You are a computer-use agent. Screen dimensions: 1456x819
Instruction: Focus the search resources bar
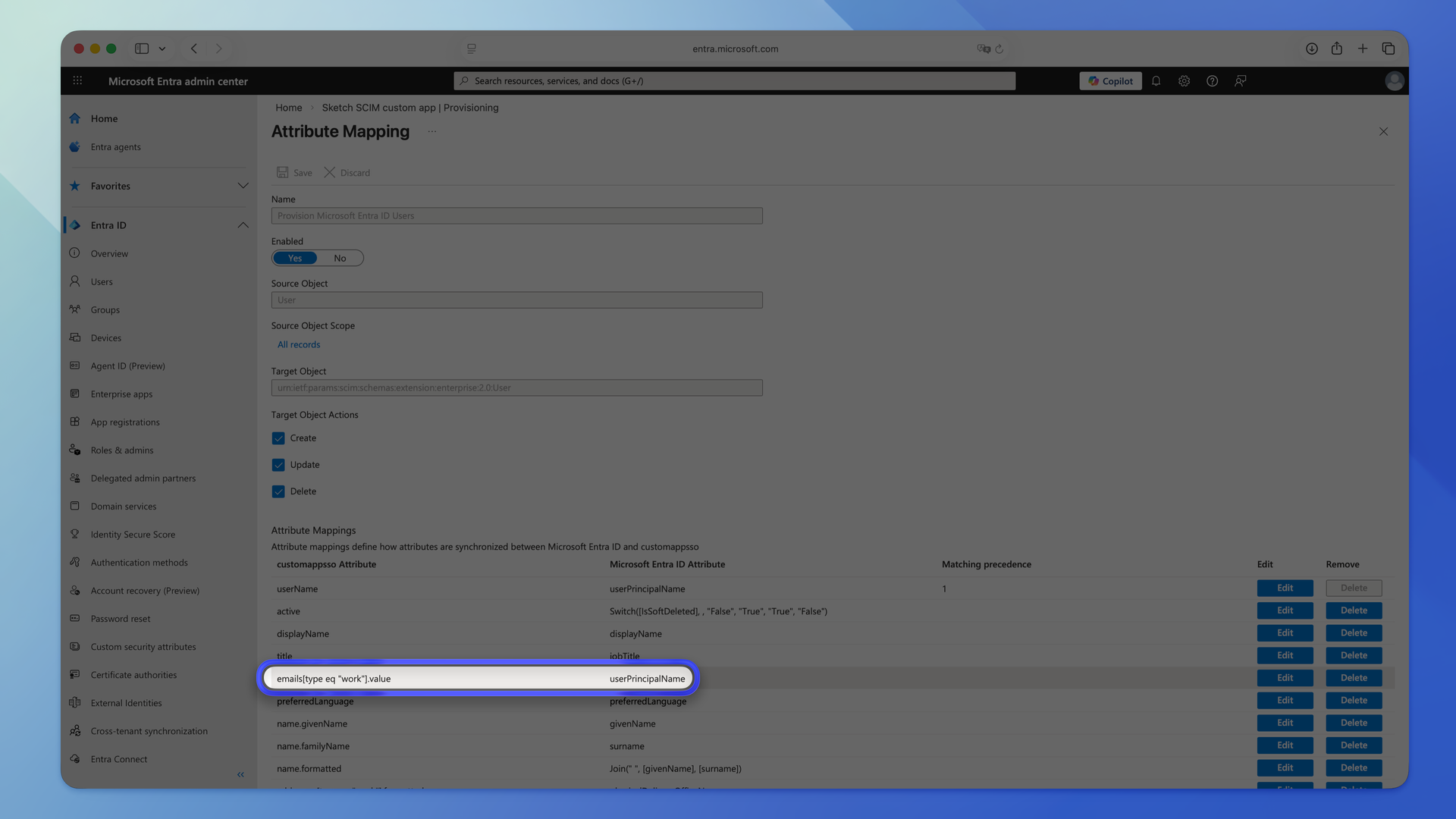coord(734,81)
